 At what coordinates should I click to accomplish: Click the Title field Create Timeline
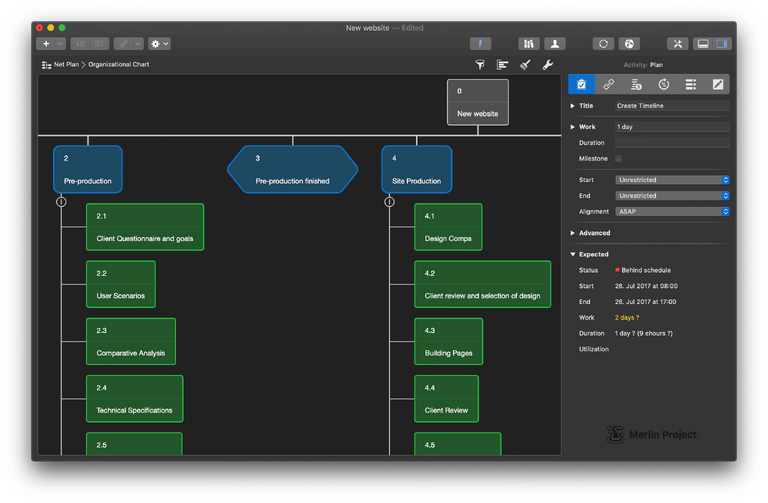(672, 106)
